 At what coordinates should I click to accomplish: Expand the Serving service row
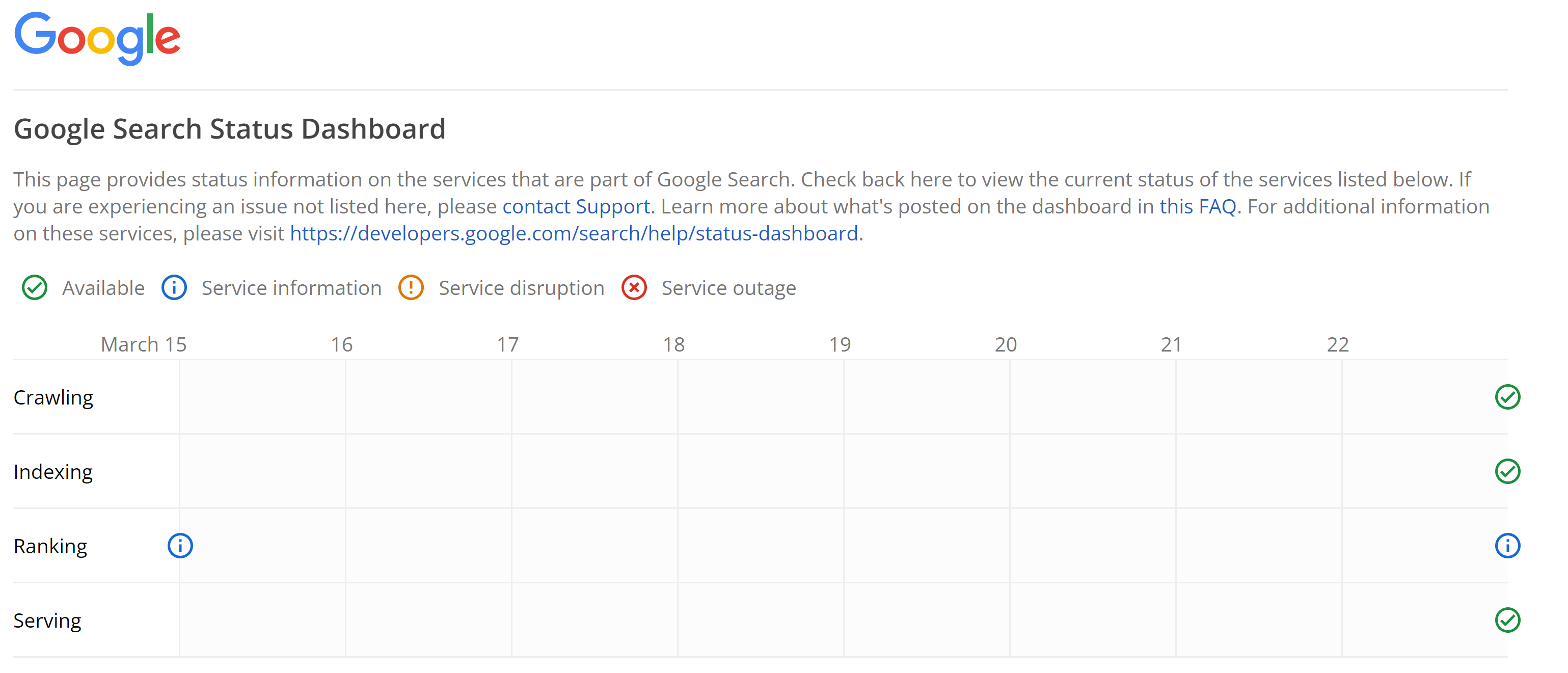point(47,621)
